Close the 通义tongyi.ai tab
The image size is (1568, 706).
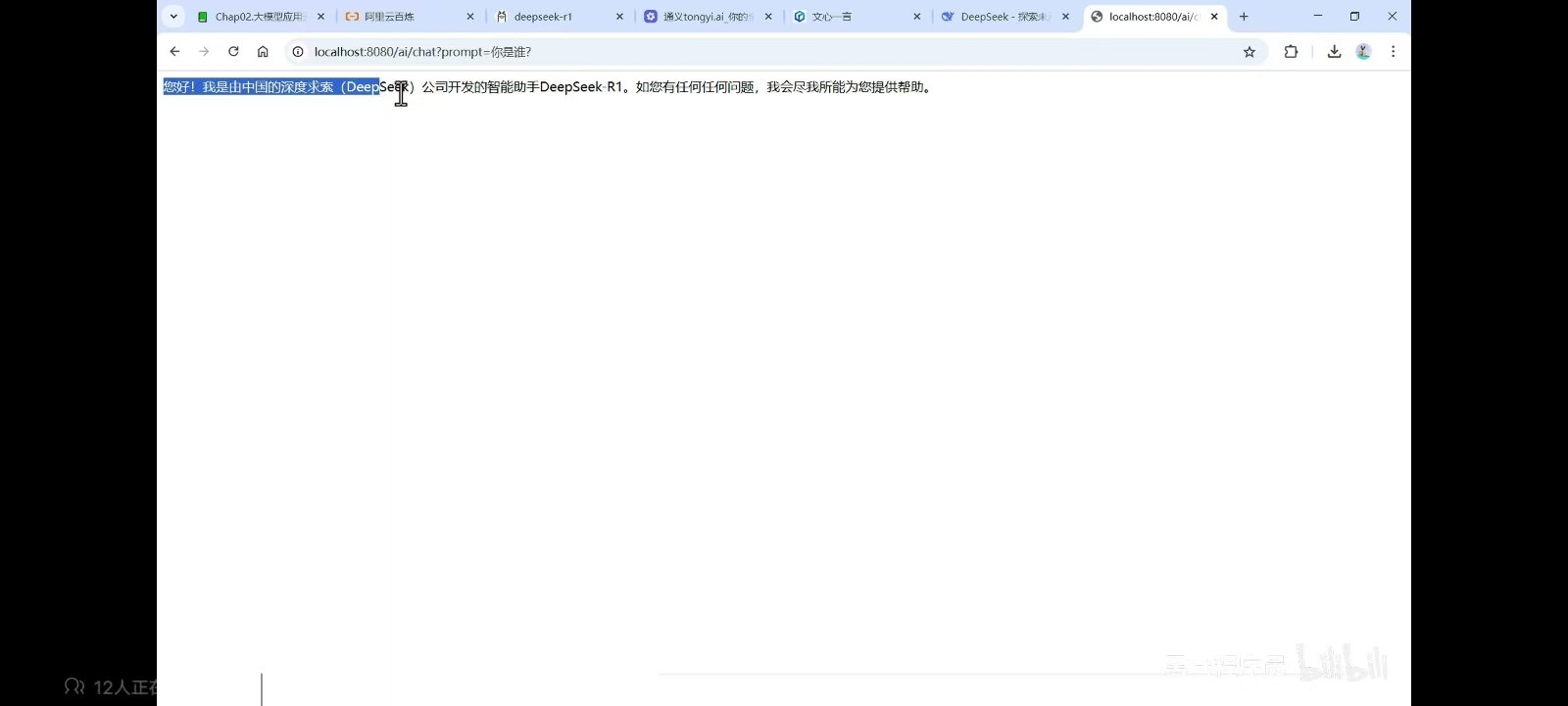point(768,17)
